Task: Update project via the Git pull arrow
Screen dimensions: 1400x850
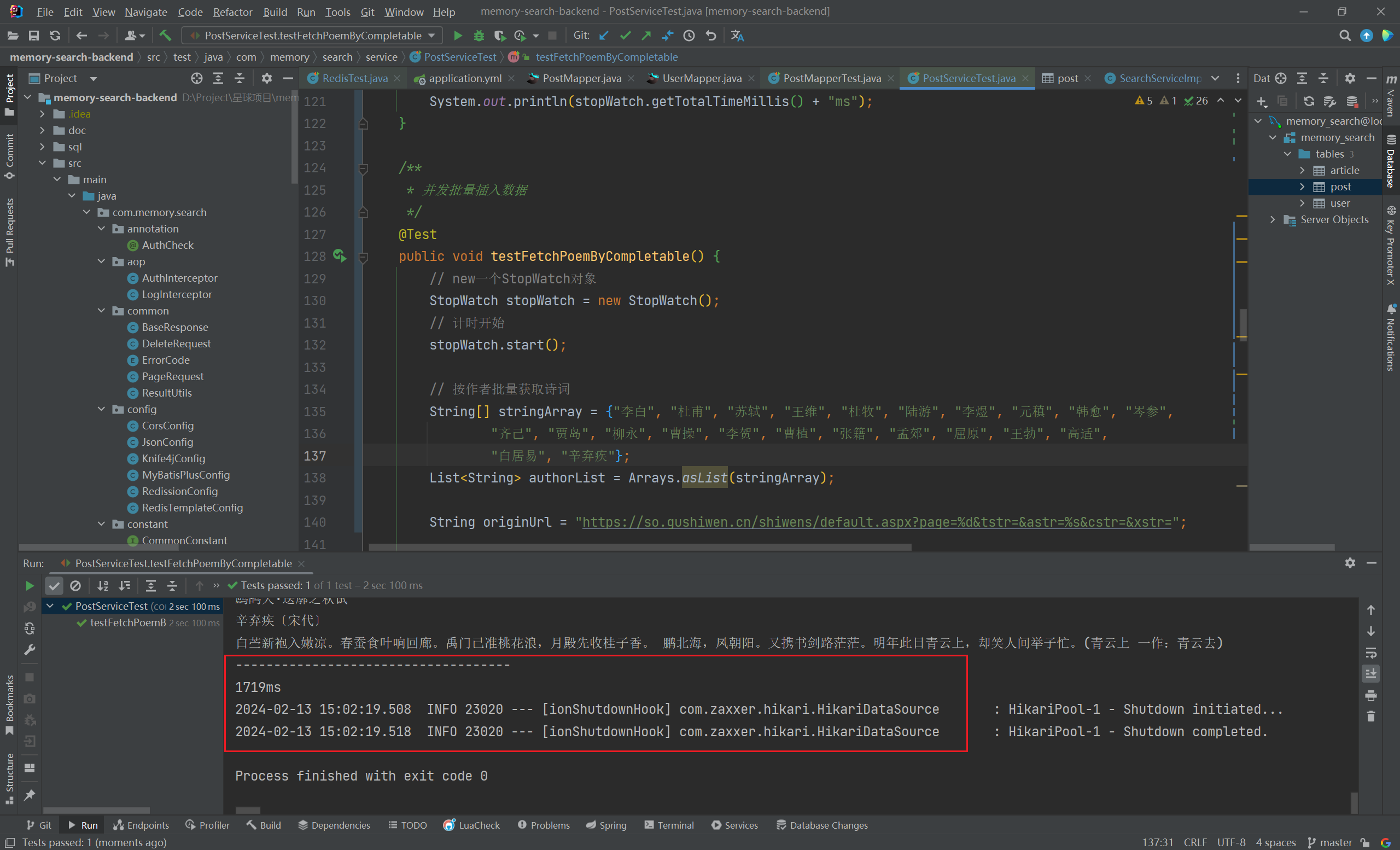Action: [604, 36]
